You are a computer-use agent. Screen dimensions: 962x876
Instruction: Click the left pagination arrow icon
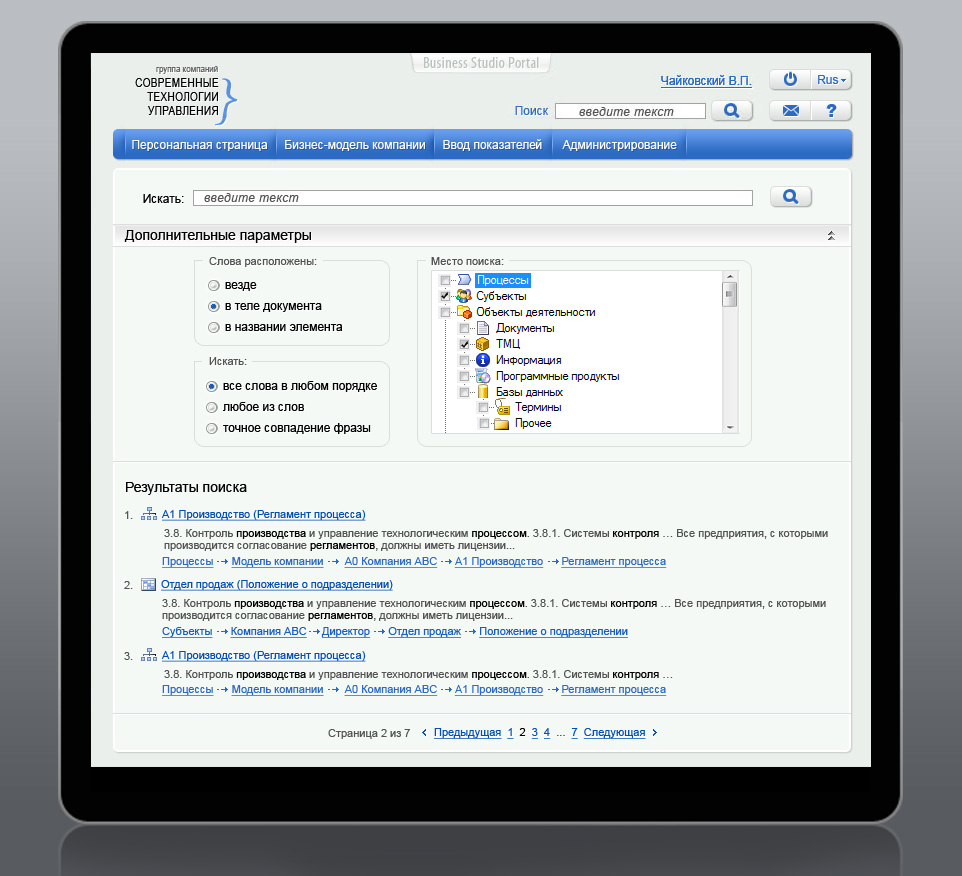coord(424,732)
